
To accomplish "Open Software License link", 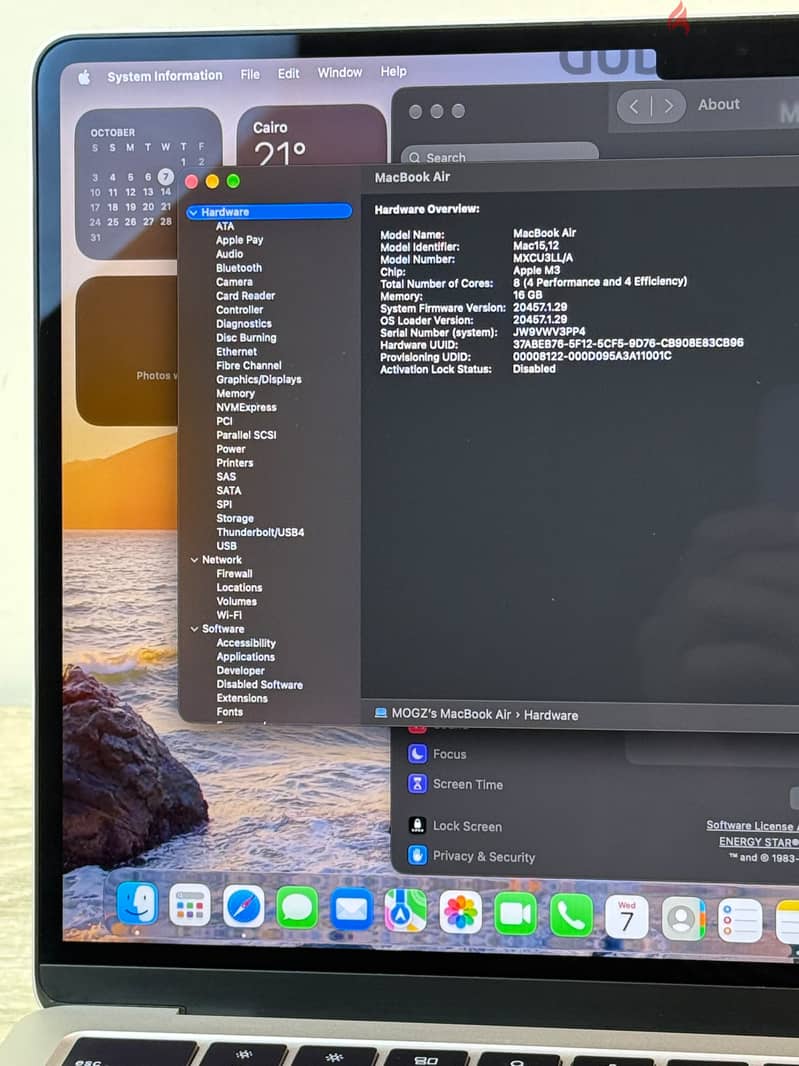I will click(x=752, y=825).
